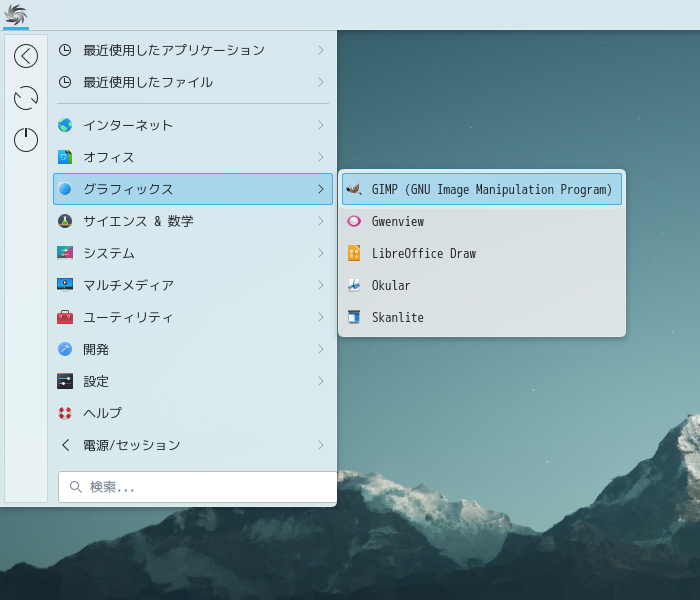Image resolution: width=700 pixels, height=600 pixels.
Task: Open the マルチメディア category
Action: pos(193,285)
